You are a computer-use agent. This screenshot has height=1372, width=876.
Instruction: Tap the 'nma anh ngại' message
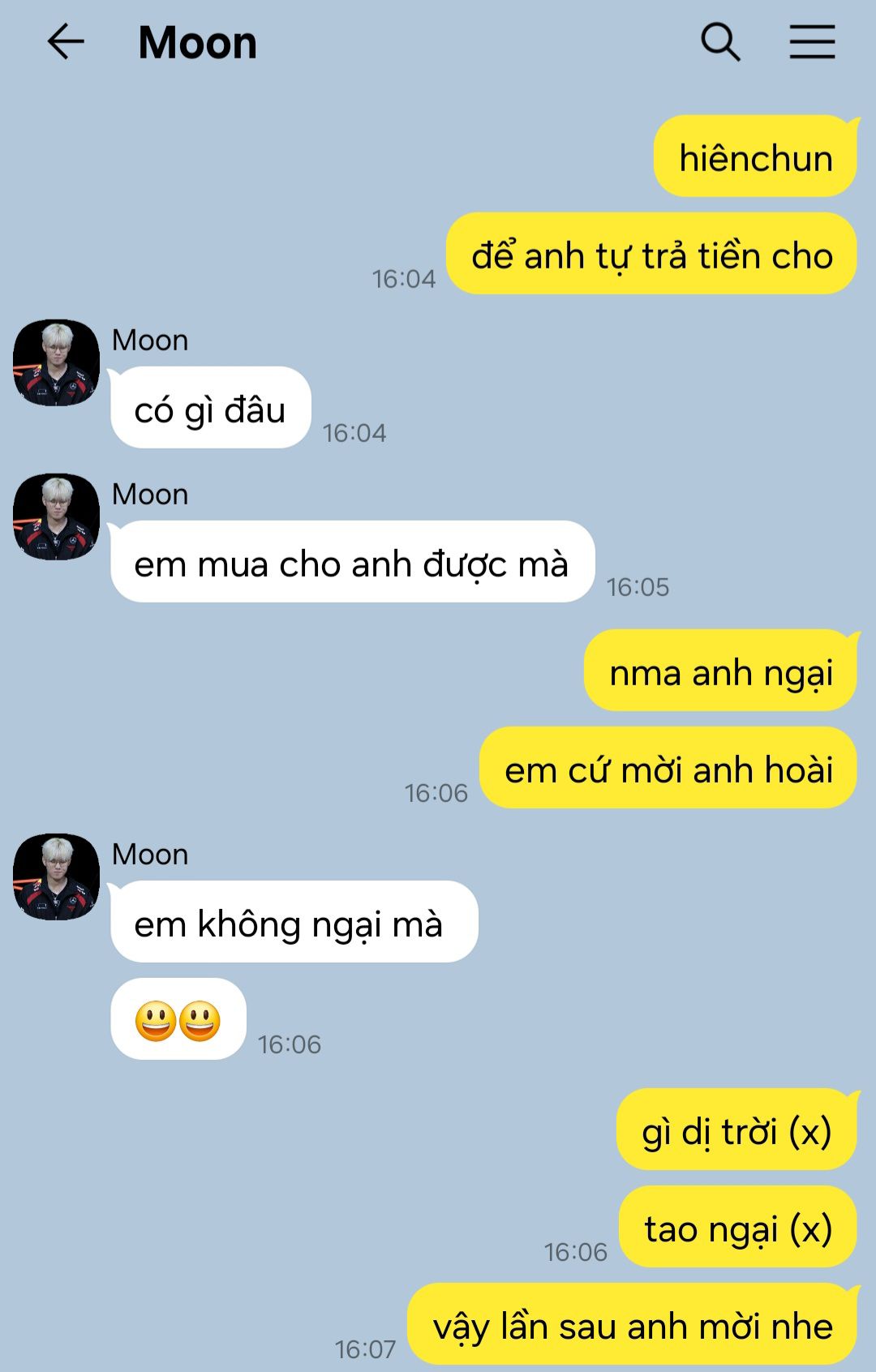pyautogui.click(x=721, y=671)
